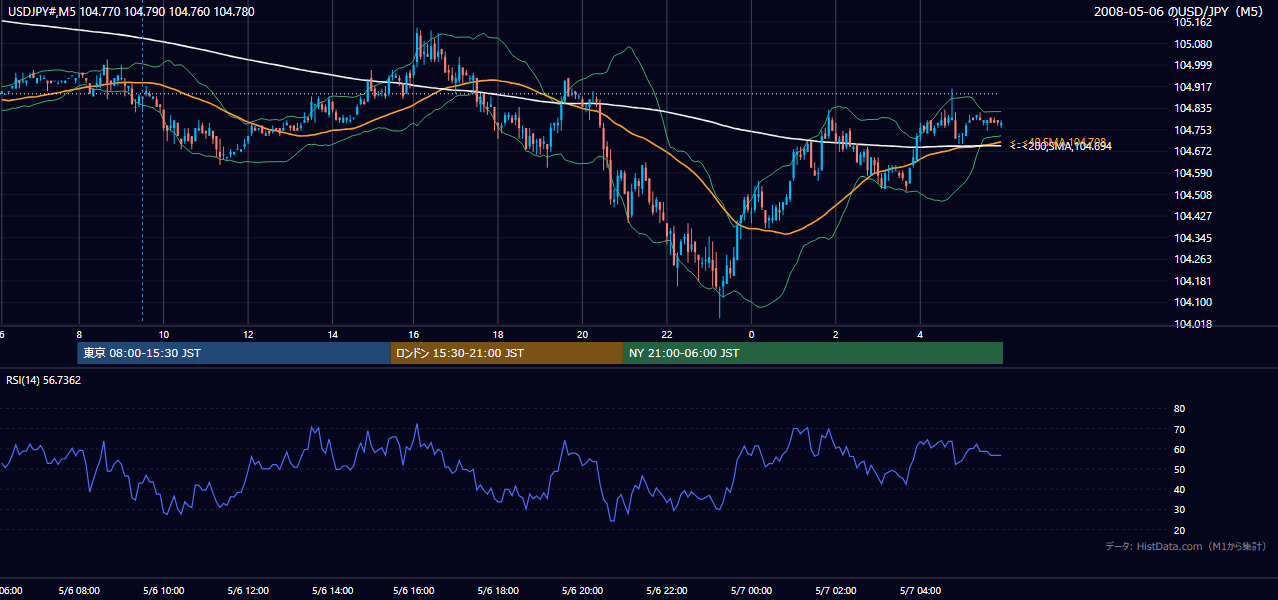
Task: Click the London session bar ロンドン 15:30-21:00 JST
Action: [x=507, y=353]
